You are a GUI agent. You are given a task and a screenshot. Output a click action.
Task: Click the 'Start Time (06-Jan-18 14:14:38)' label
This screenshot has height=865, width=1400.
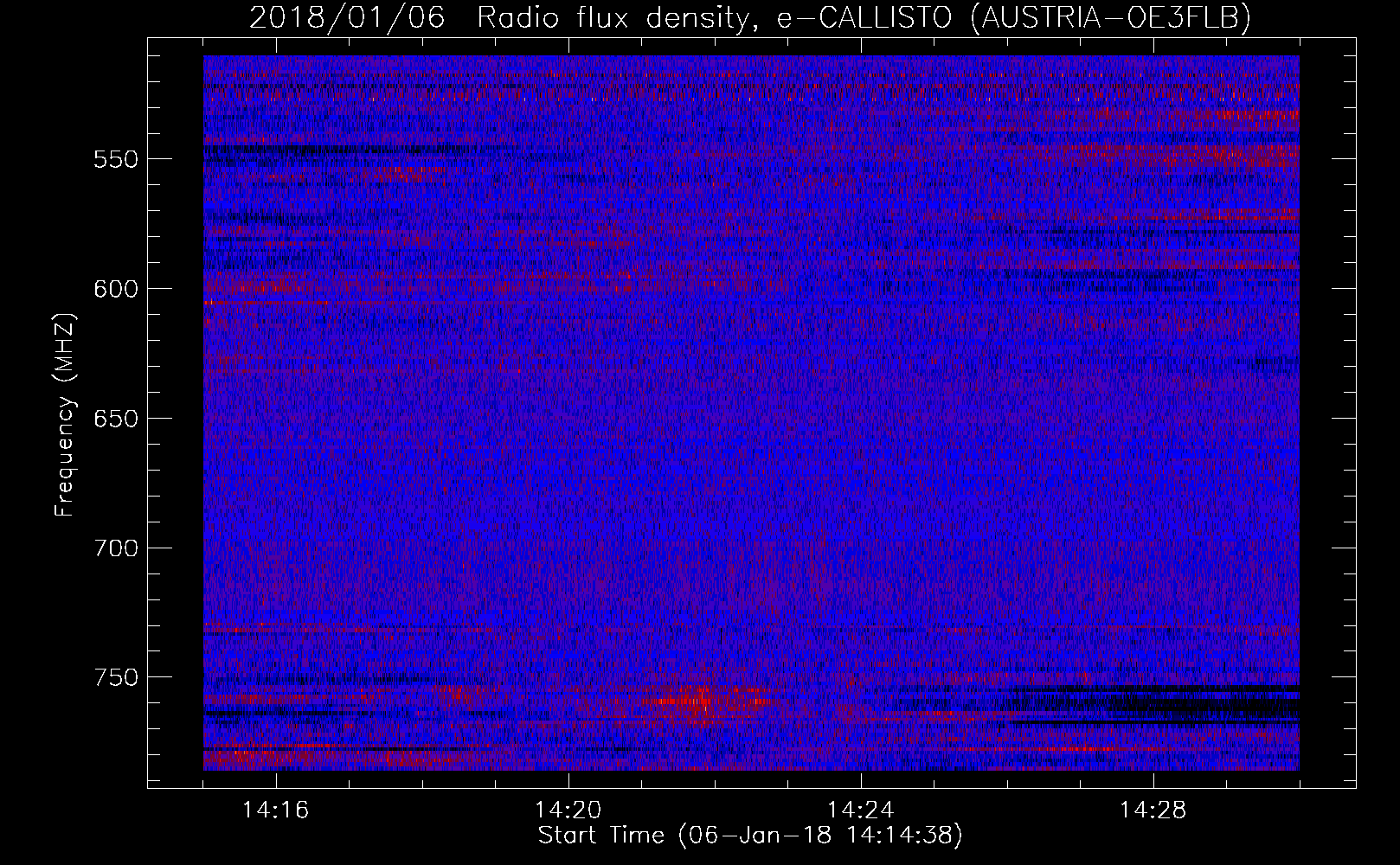pos(750,836)
